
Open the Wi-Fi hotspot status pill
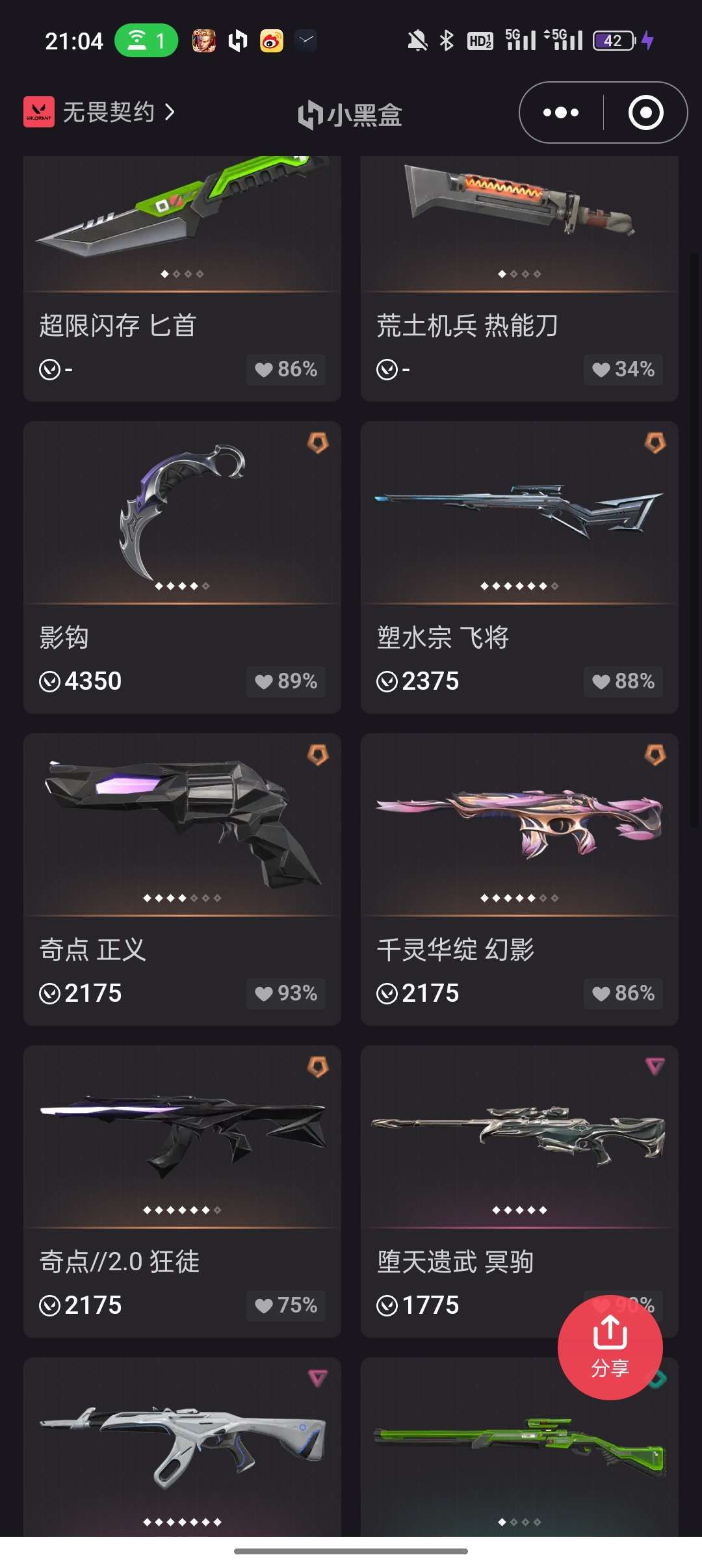(x=146, y=40)
